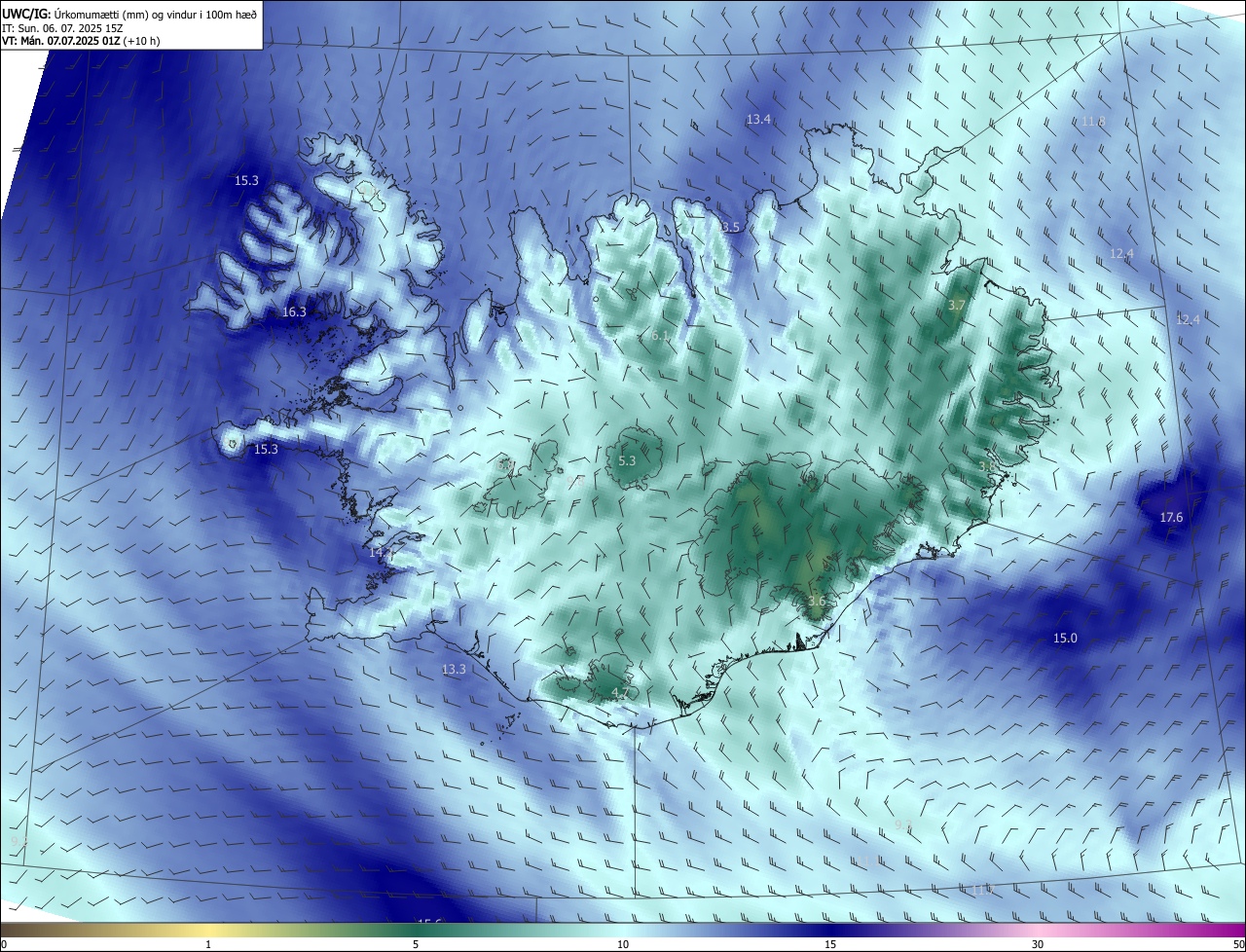Click the 13.4 value label on the map
The image size is (1246, 952).
point(758,120)
